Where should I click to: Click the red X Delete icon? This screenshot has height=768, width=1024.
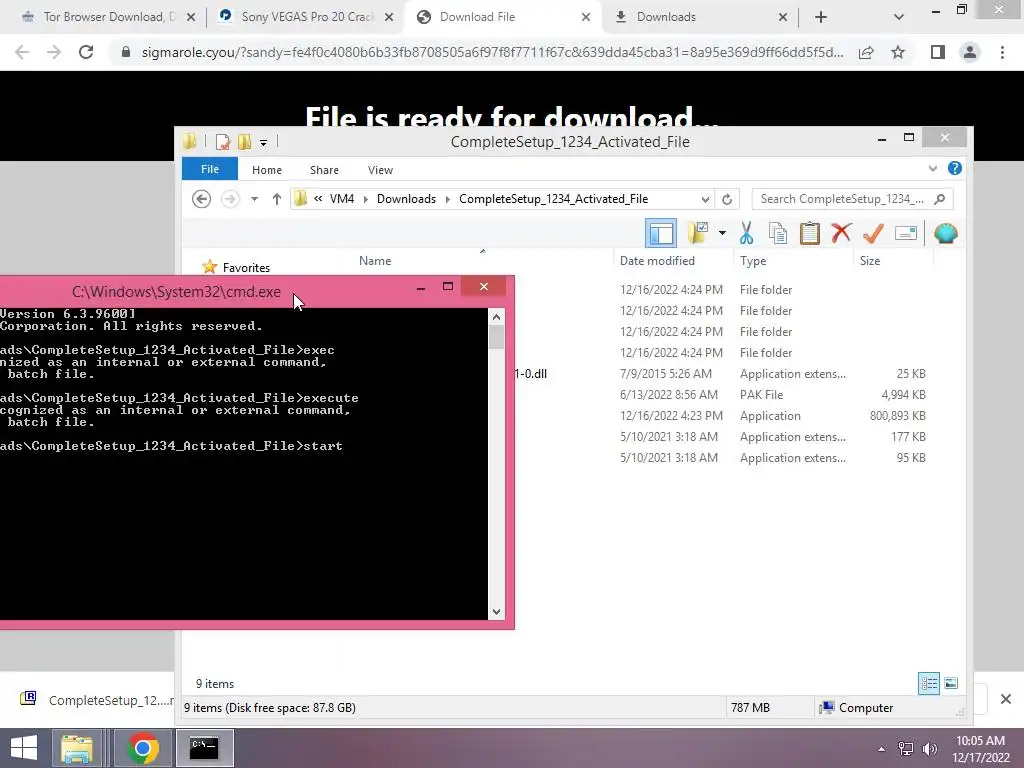[841, 232]
